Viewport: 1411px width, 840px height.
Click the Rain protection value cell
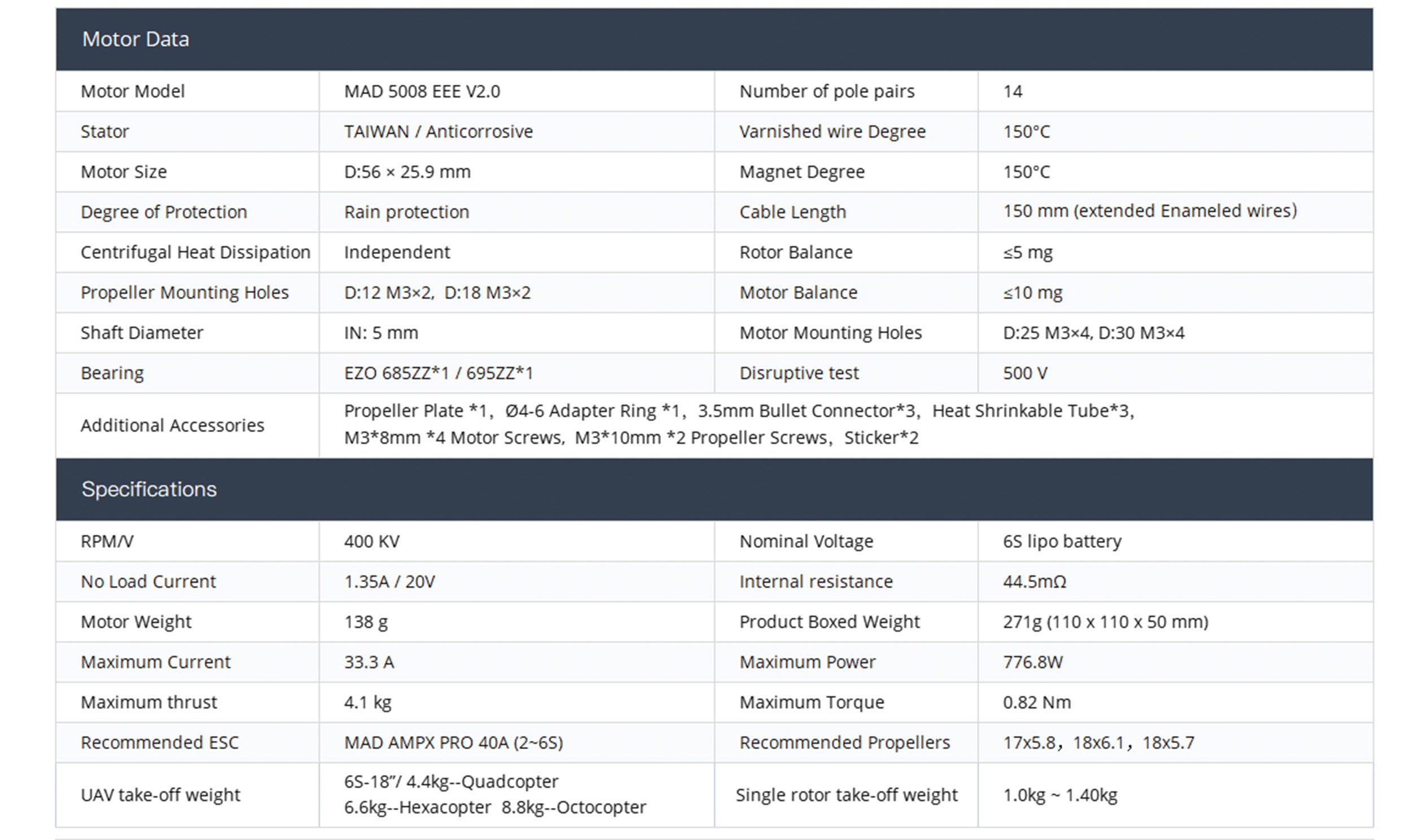(406, 212)
